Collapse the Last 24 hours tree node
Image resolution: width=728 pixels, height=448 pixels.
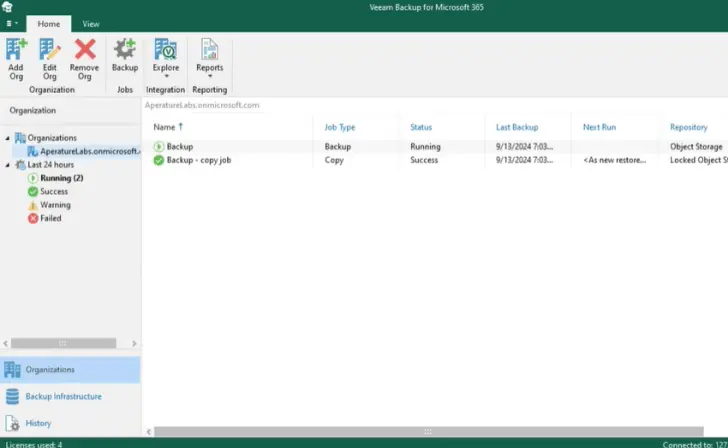[8, 165]
